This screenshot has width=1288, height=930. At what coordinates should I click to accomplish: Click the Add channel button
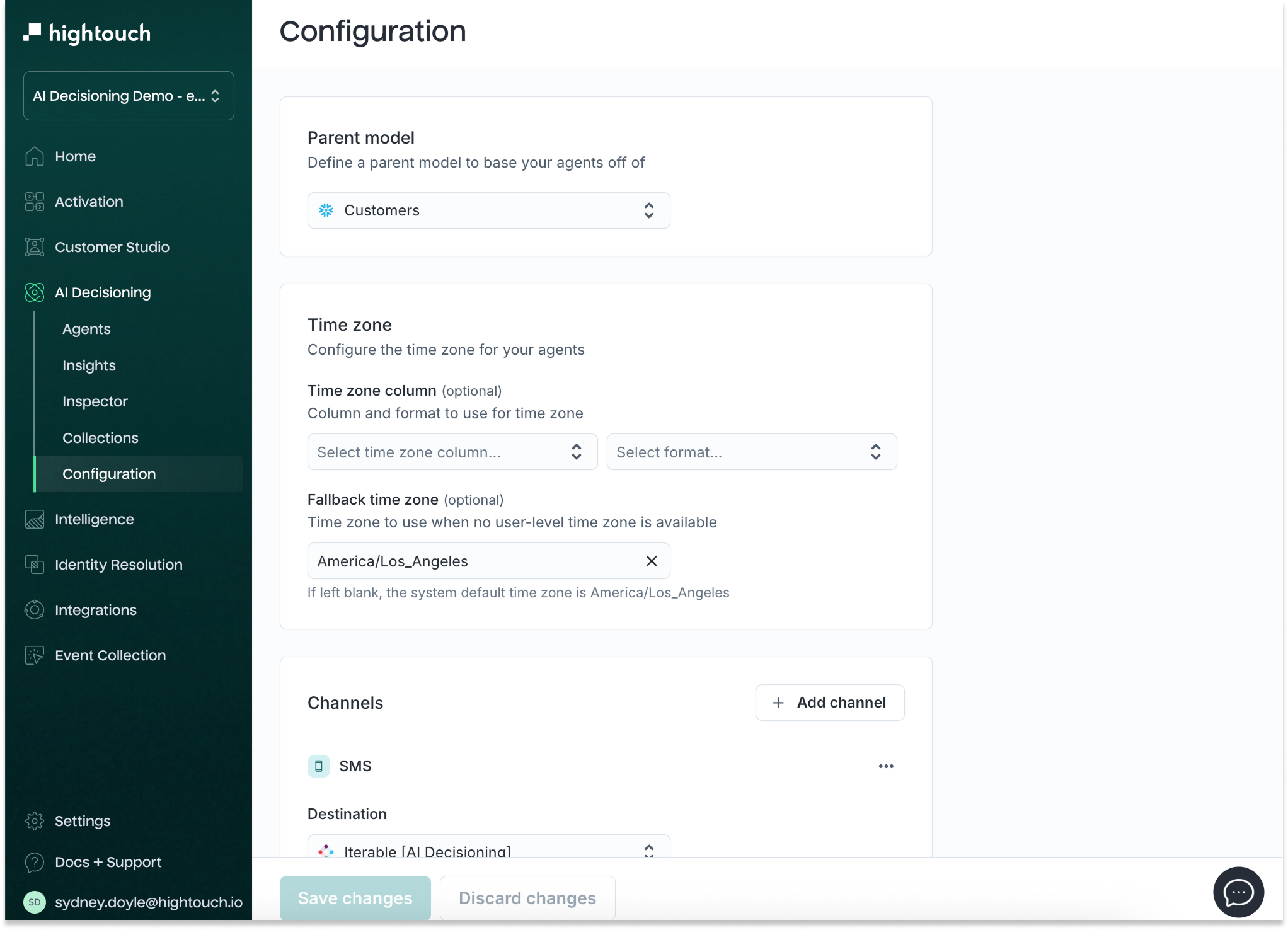click(x=829, y=703)
